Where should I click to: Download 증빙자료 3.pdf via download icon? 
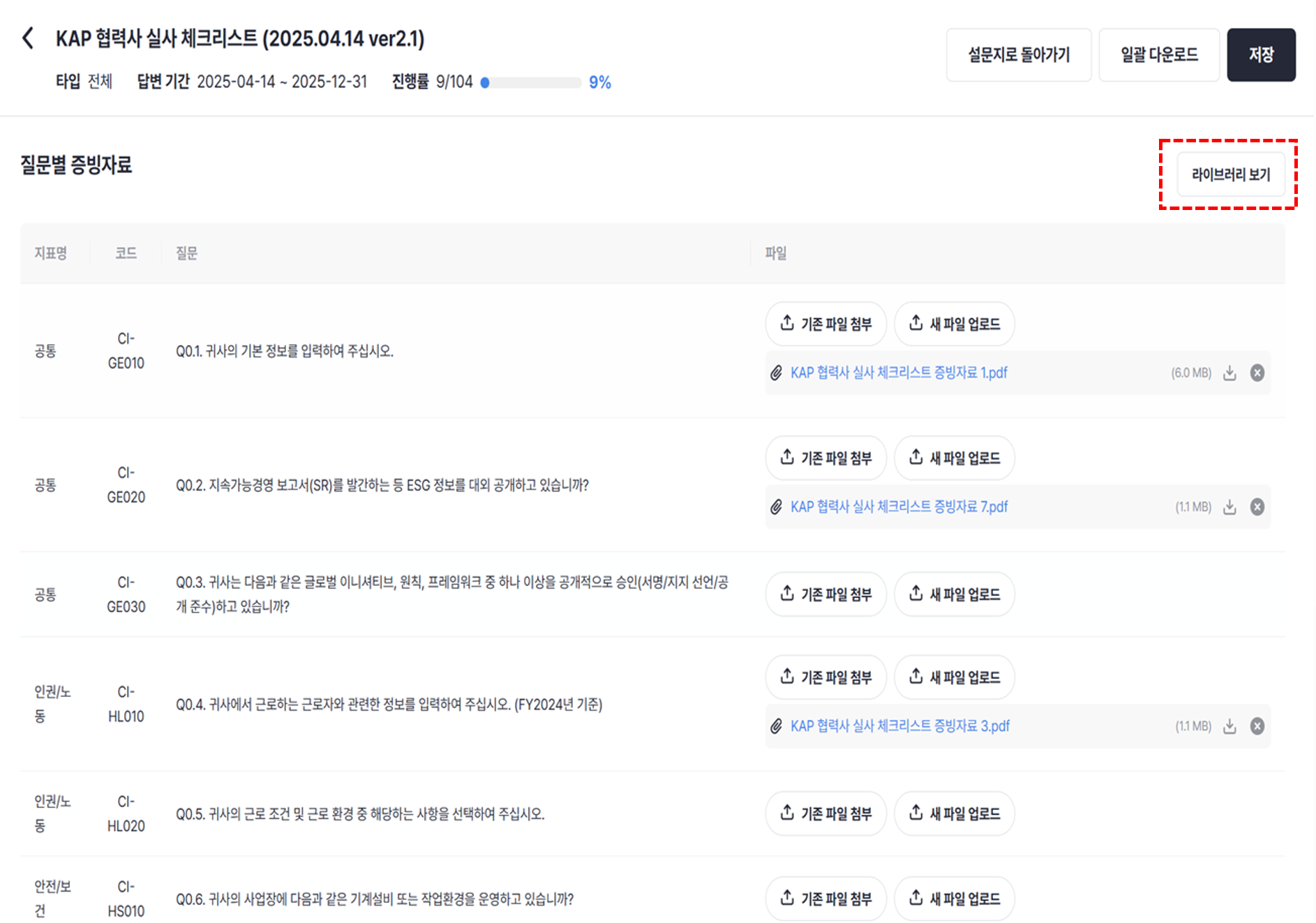[x=1229, y=726]
